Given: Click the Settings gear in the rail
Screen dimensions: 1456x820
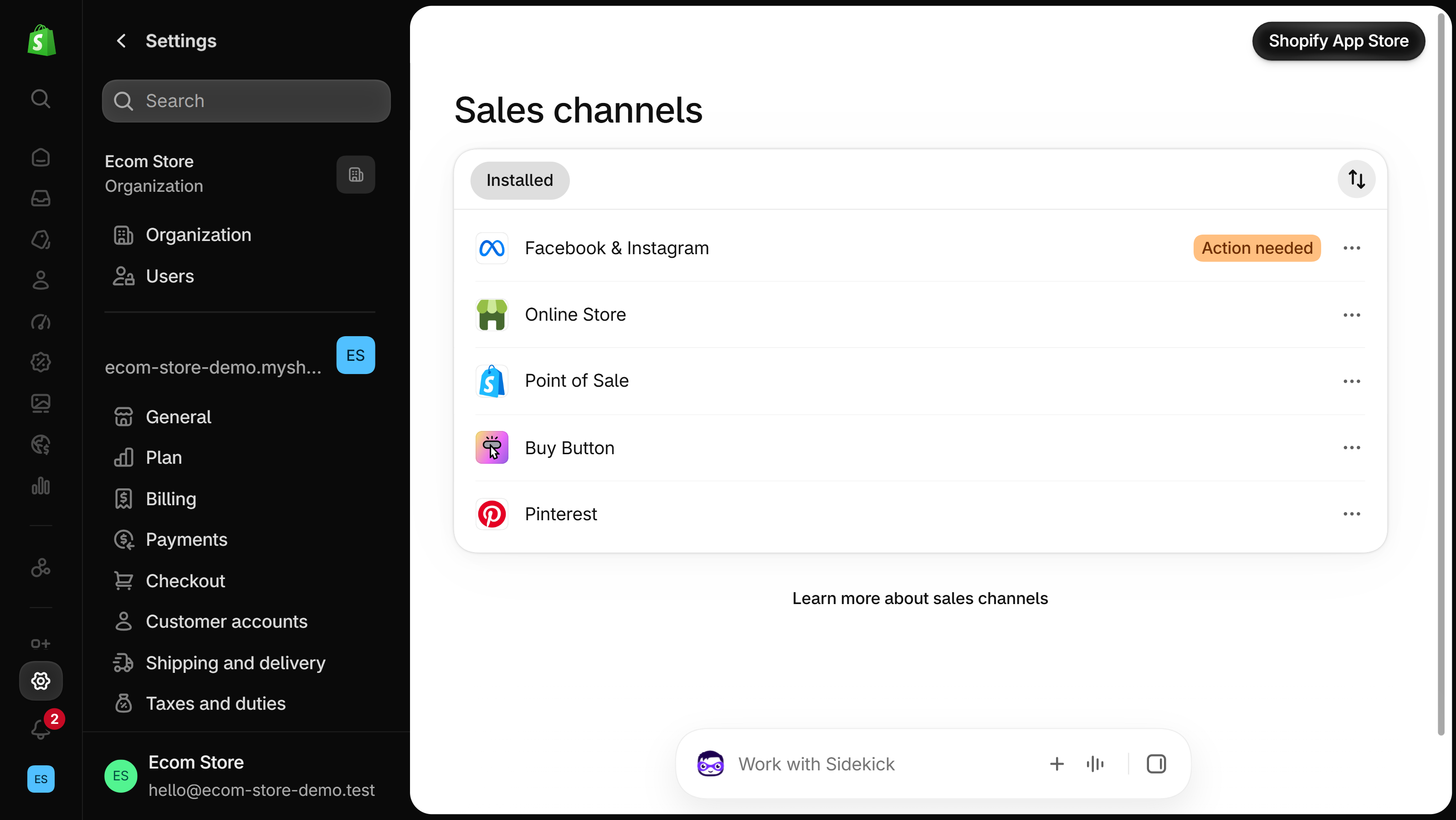Looking at the screenshot, I should pos(41,681).
